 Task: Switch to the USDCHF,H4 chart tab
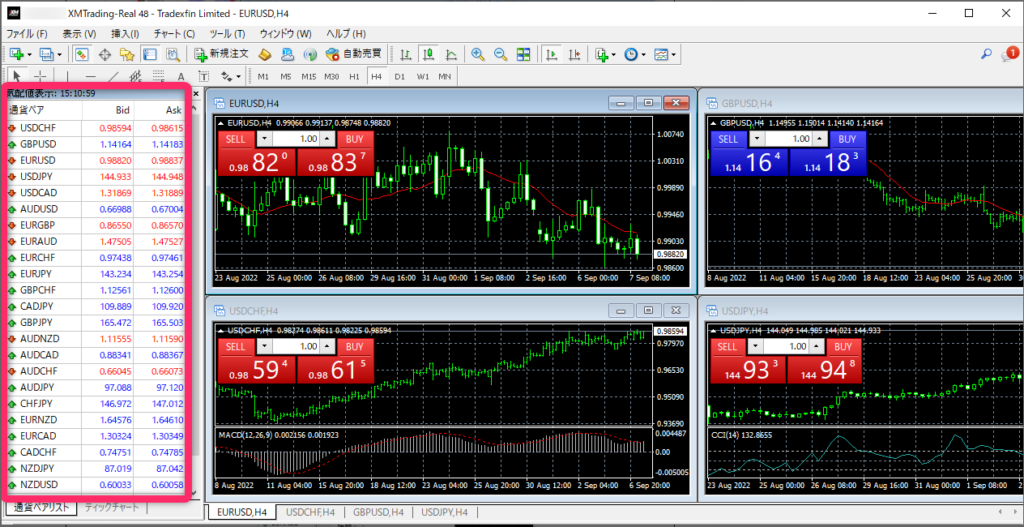(x=312, y=512)
